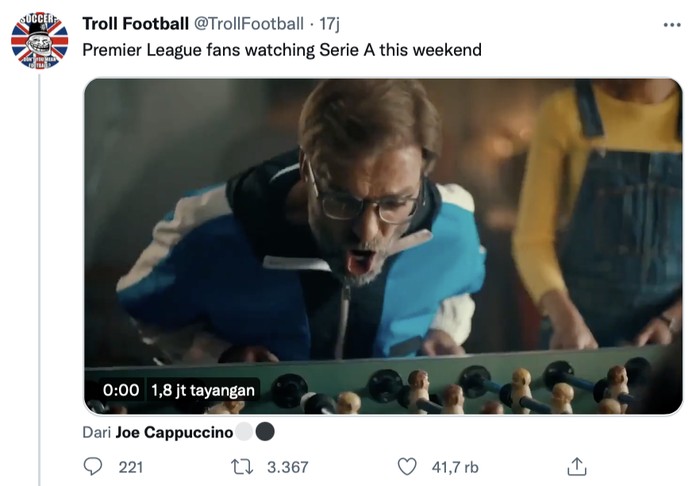Click the 1,8 jt tayangan view count
Viewport: 700px width, 486px height.
point(203,389)
